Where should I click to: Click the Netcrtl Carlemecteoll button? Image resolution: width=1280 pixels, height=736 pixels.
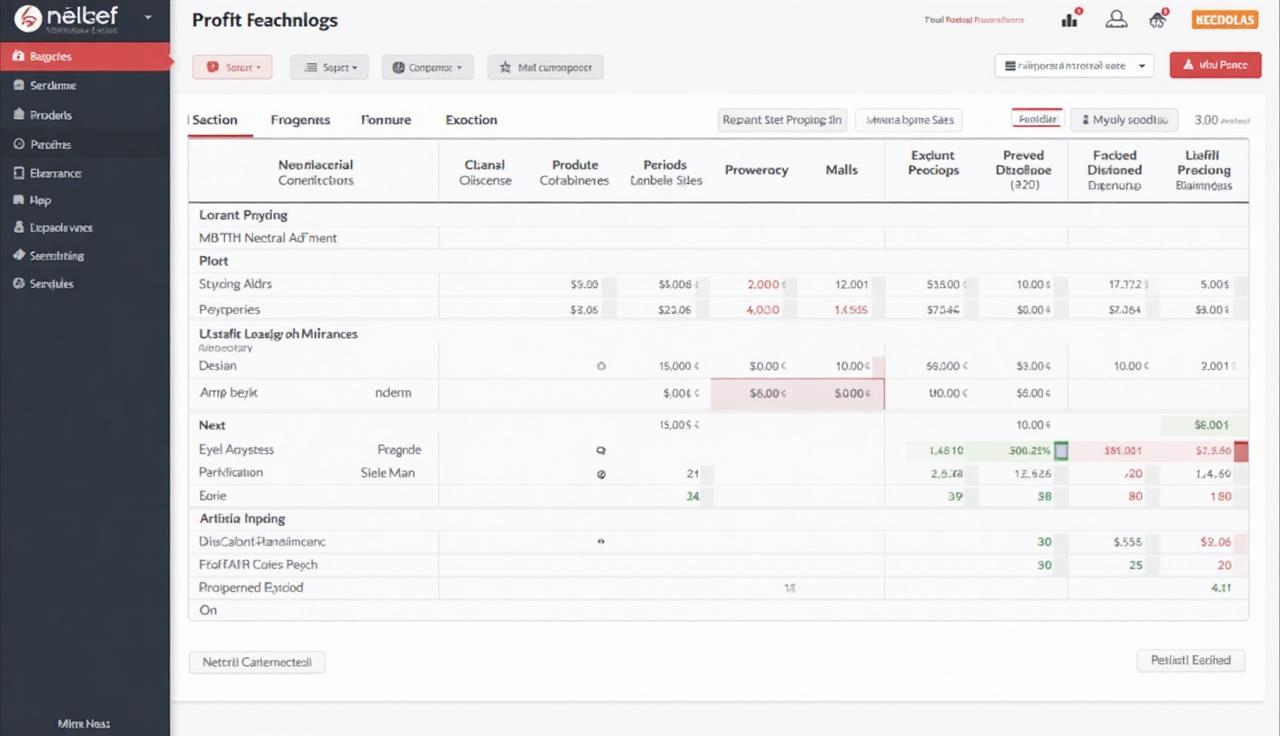(257, 662)
